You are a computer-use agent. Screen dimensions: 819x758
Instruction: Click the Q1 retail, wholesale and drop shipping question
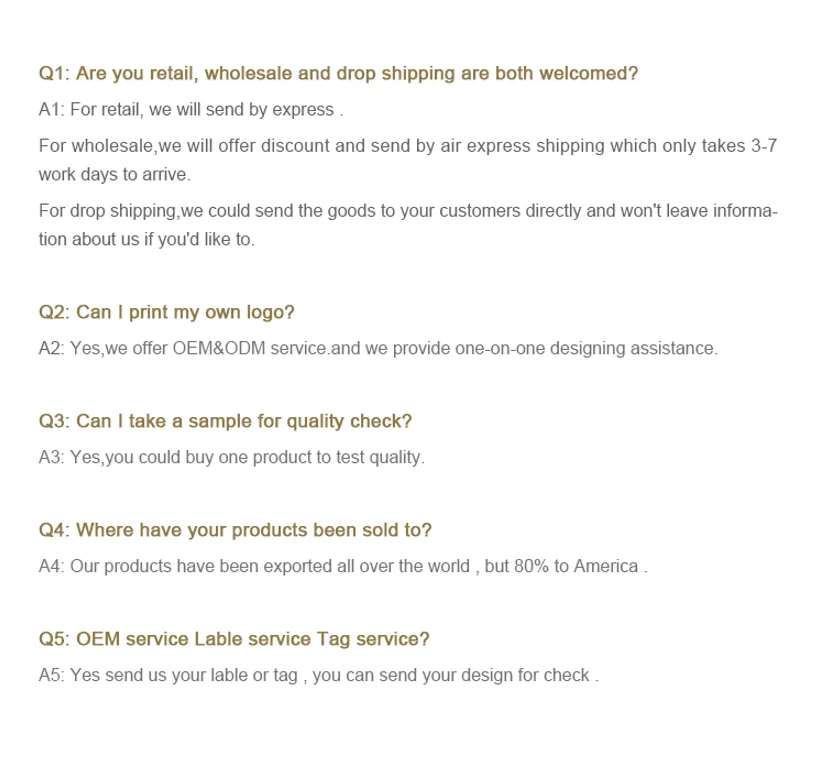338,73
